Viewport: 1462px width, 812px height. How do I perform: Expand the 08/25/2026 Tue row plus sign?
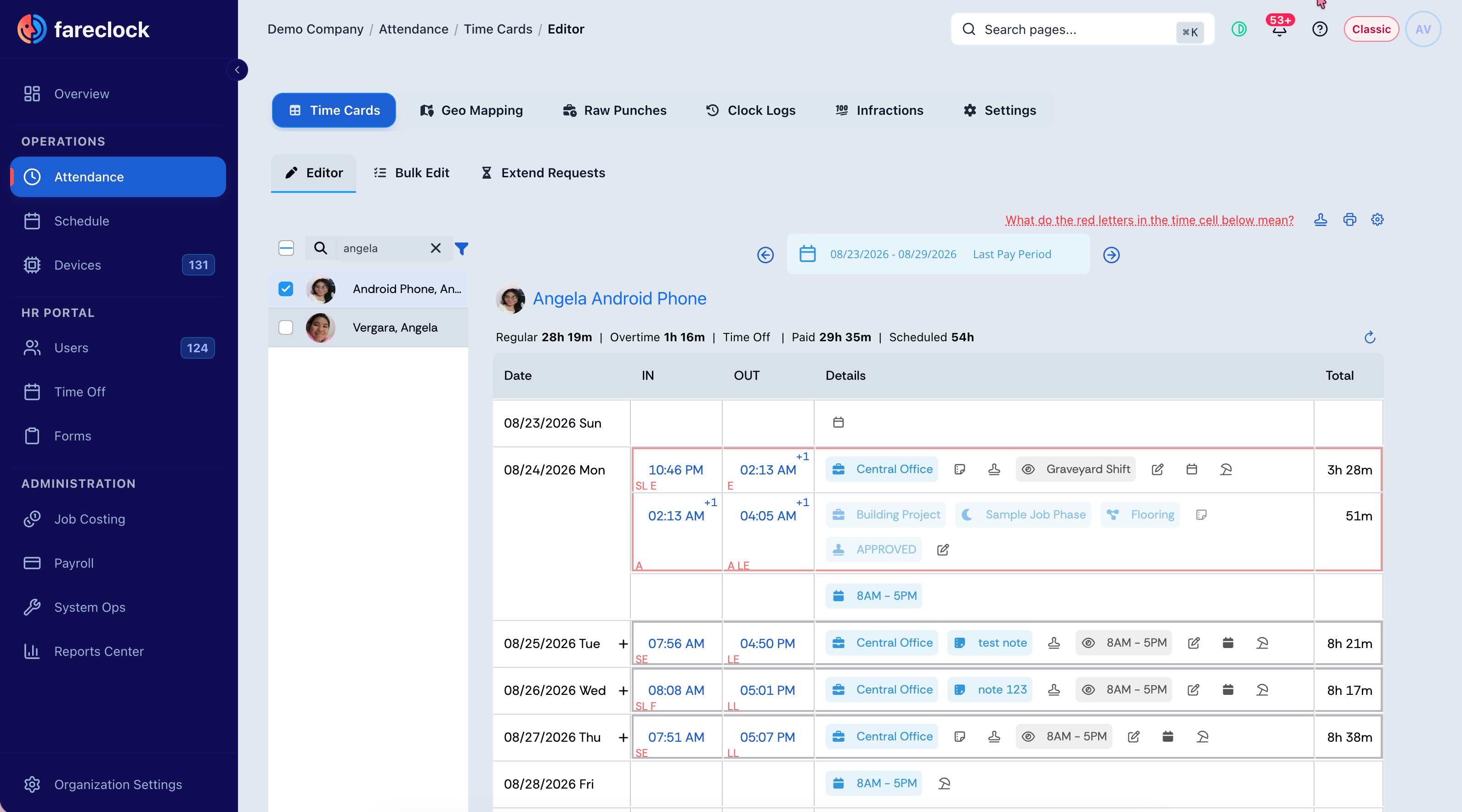pyautogui.click(x=623, y=643)
